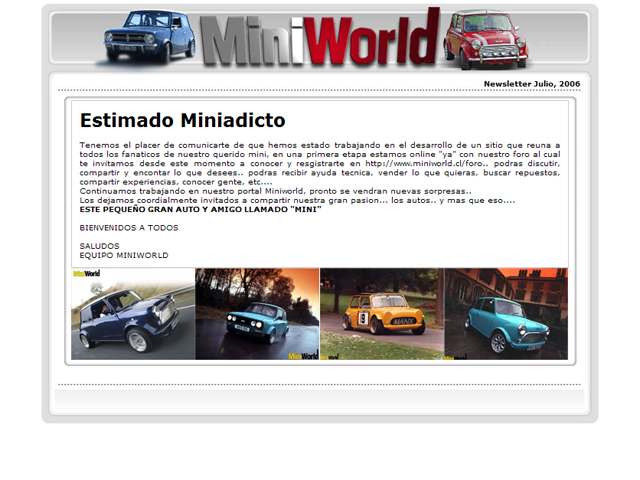Click the Newsletter Julio, 2006 label

tap(531, 84)
